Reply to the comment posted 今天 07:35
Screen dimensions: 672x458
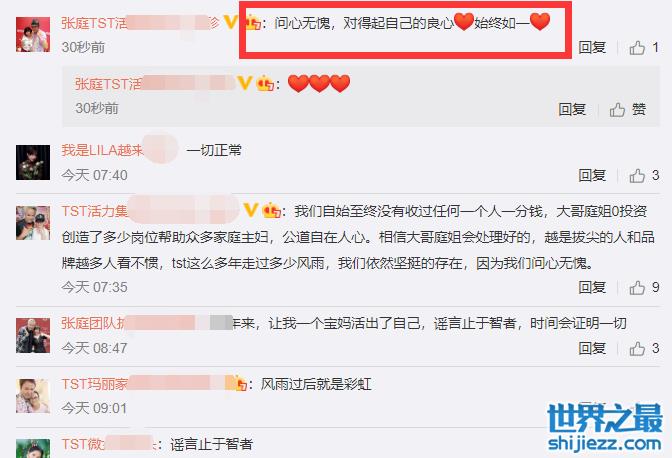pos(592,287)
